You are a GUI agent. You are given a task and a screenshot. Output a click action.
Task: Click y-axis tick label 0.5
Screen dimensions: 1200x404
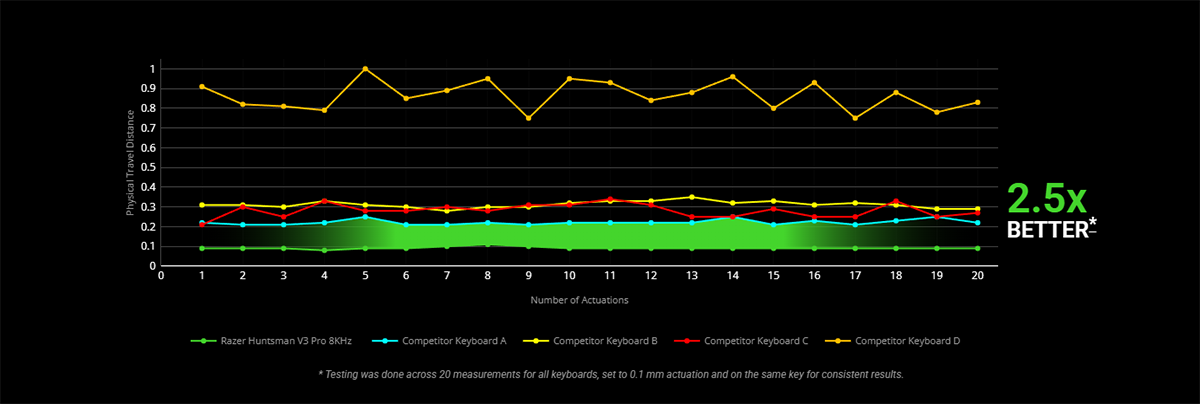coord(147,168)
